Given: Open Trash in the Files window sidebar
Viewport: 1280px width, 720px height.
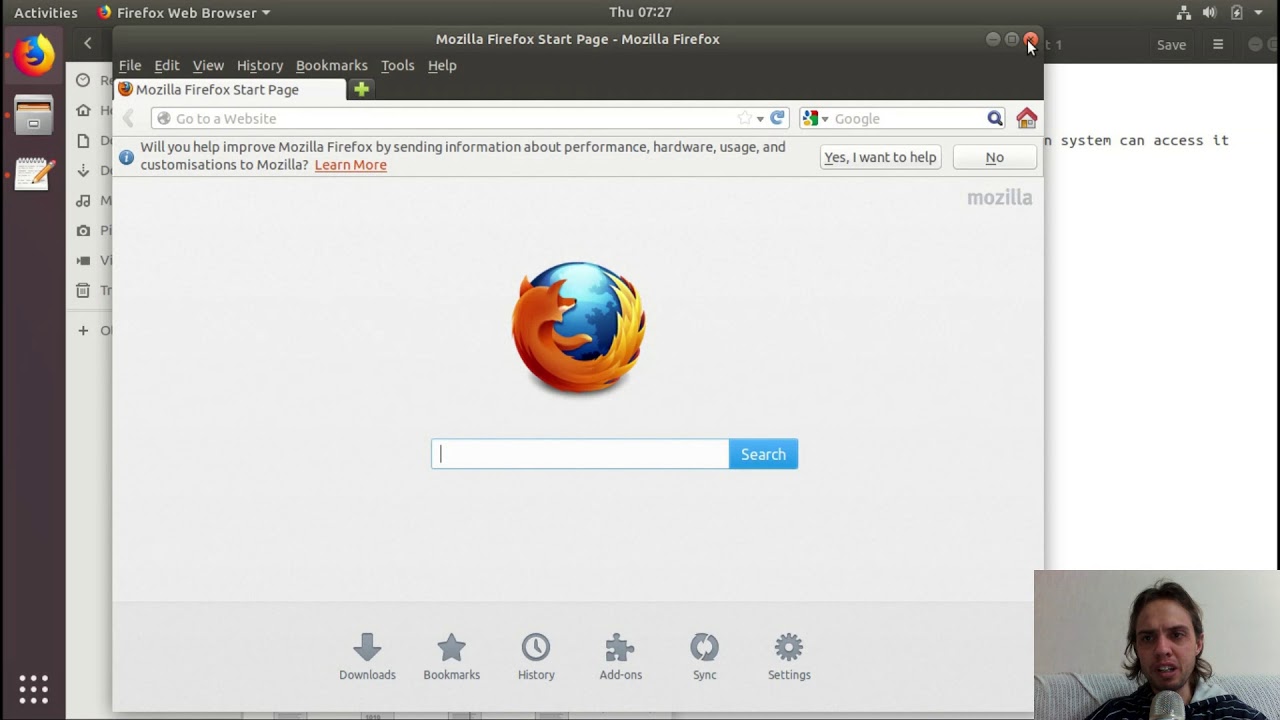Looking at the screenshot, I should [x=83, y=290].
